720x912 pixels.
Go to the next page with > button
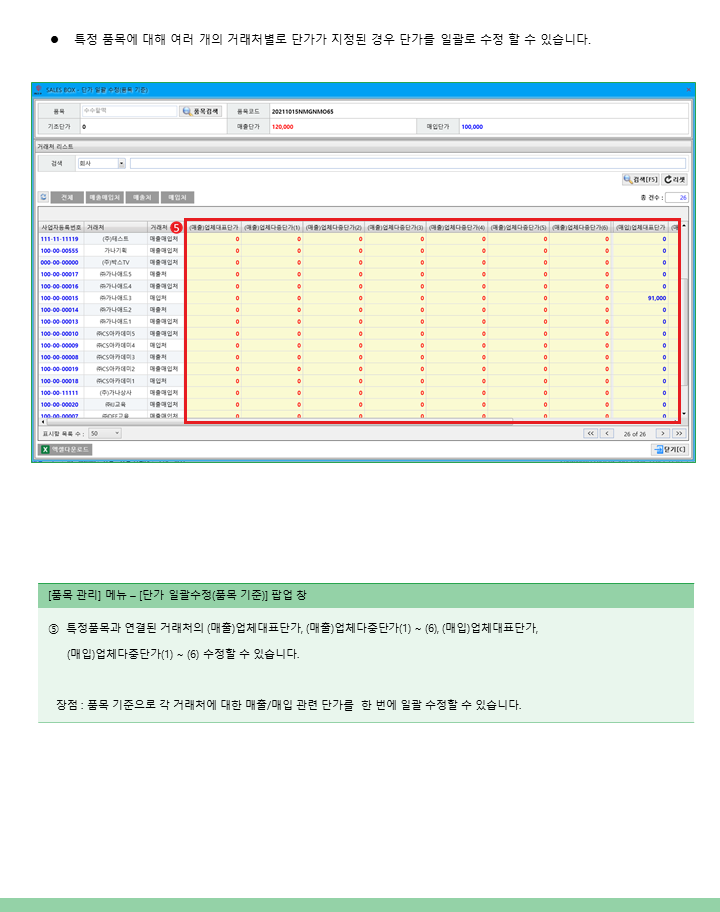(662, 433)
